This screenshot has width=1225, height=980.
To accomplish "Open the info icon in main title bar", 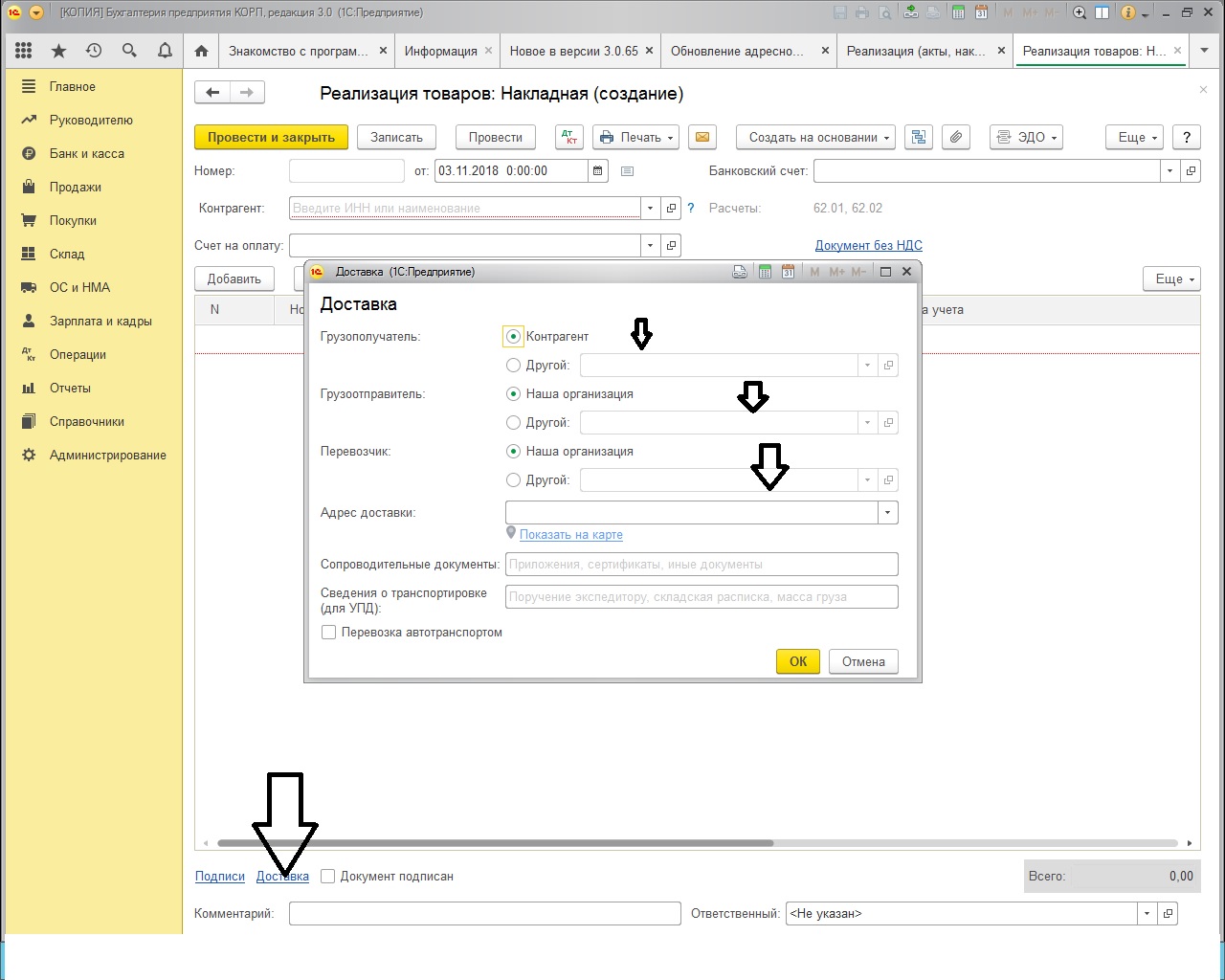I will pos(1127,12).
